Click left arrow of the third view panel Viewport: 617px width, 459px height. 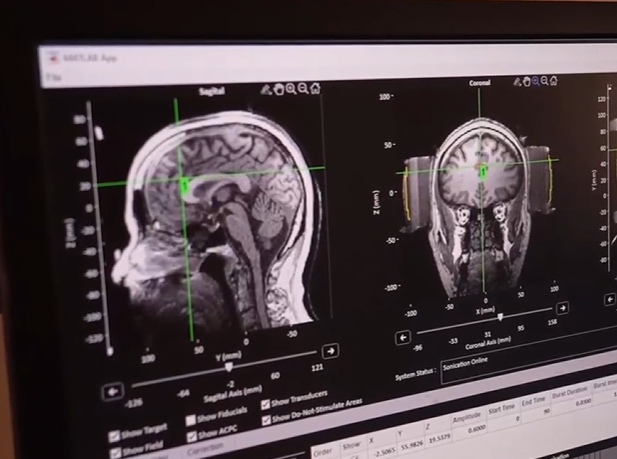click(x=610, y=300)
